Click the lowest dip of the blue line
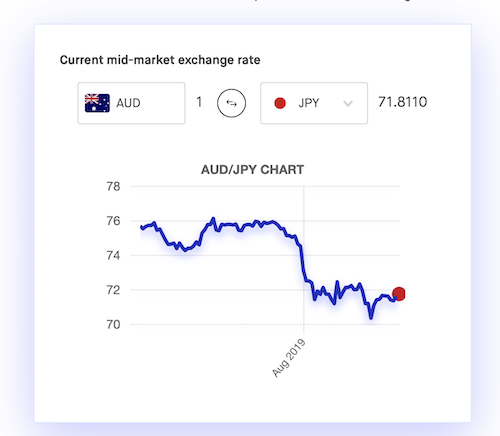 click(x=371, y=317)
